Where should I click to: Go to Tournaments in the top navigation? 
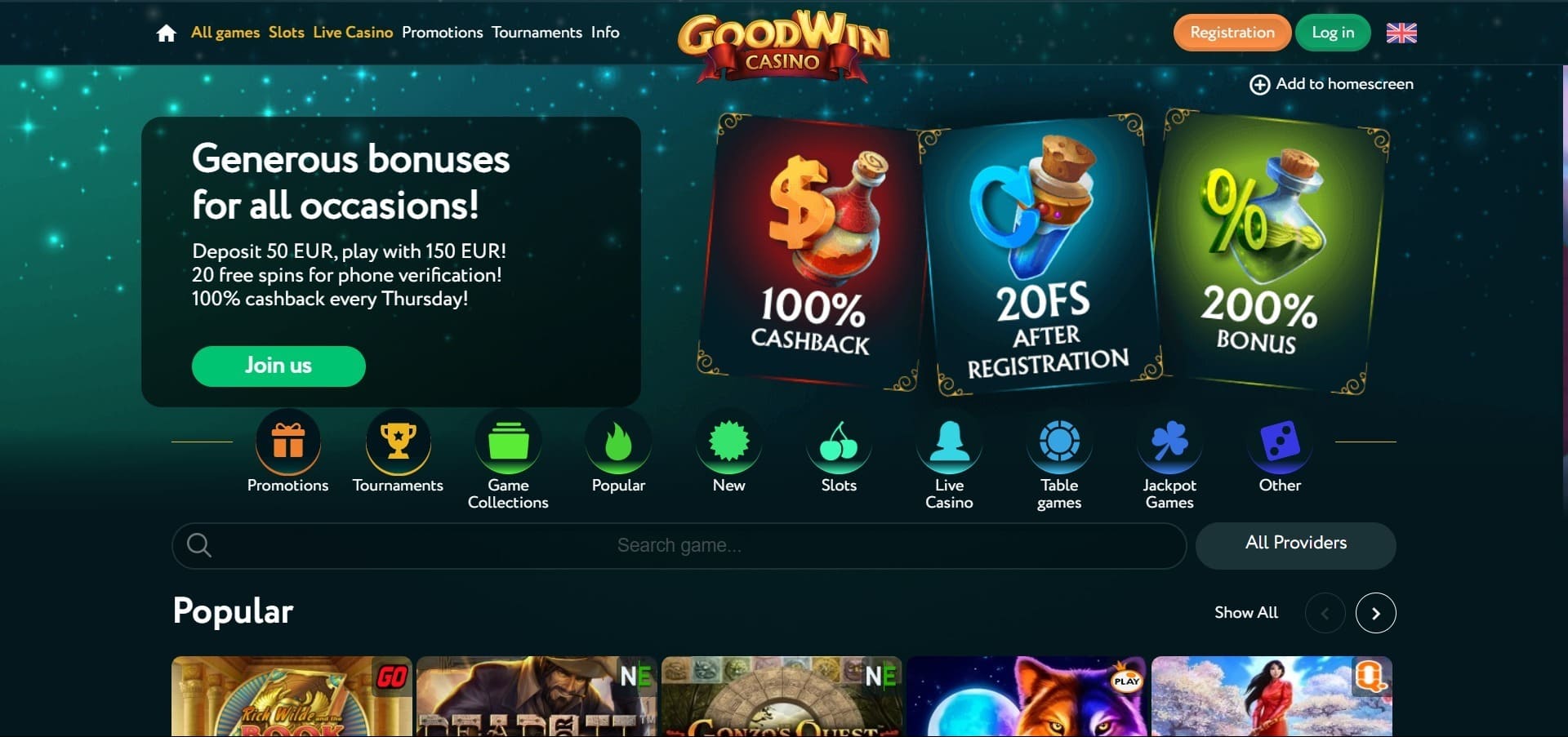tap(537, 33)
